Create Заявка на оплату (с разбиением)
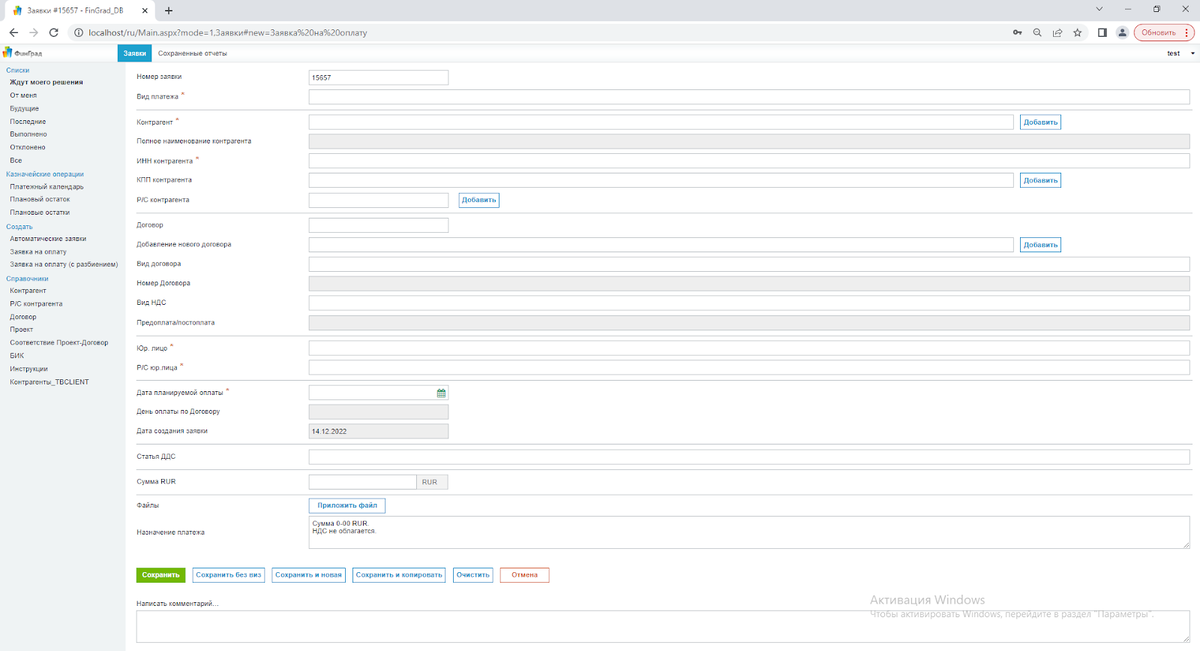 [x=64, y=264]
